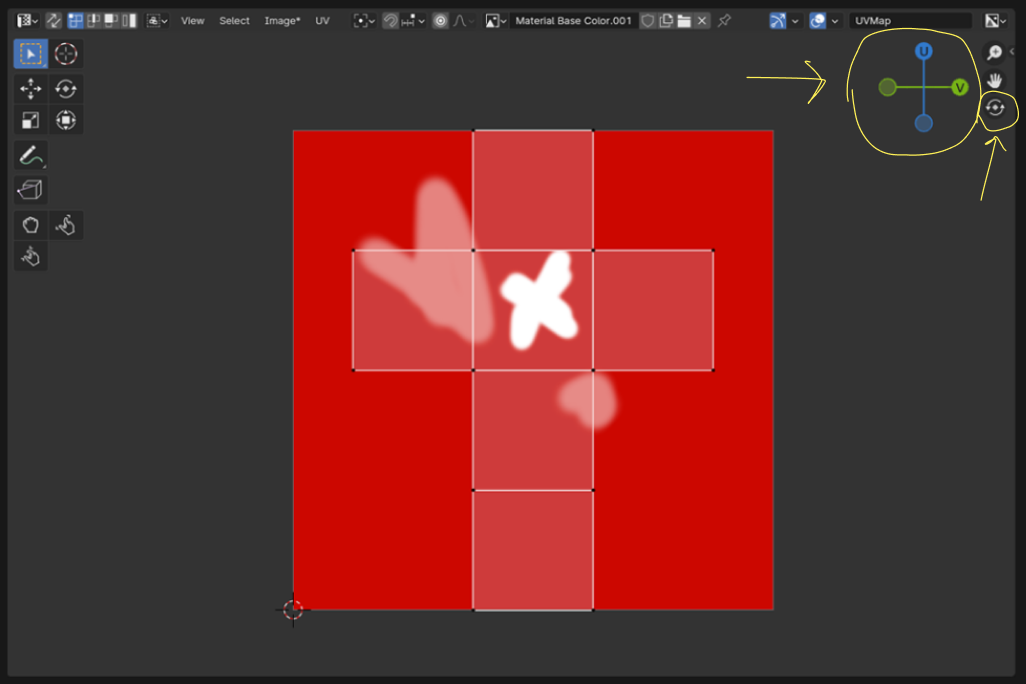The height and width of the screenshot is (684, 1026).
Task: Enable edge selection mode
Action: [x=94, y=20]
